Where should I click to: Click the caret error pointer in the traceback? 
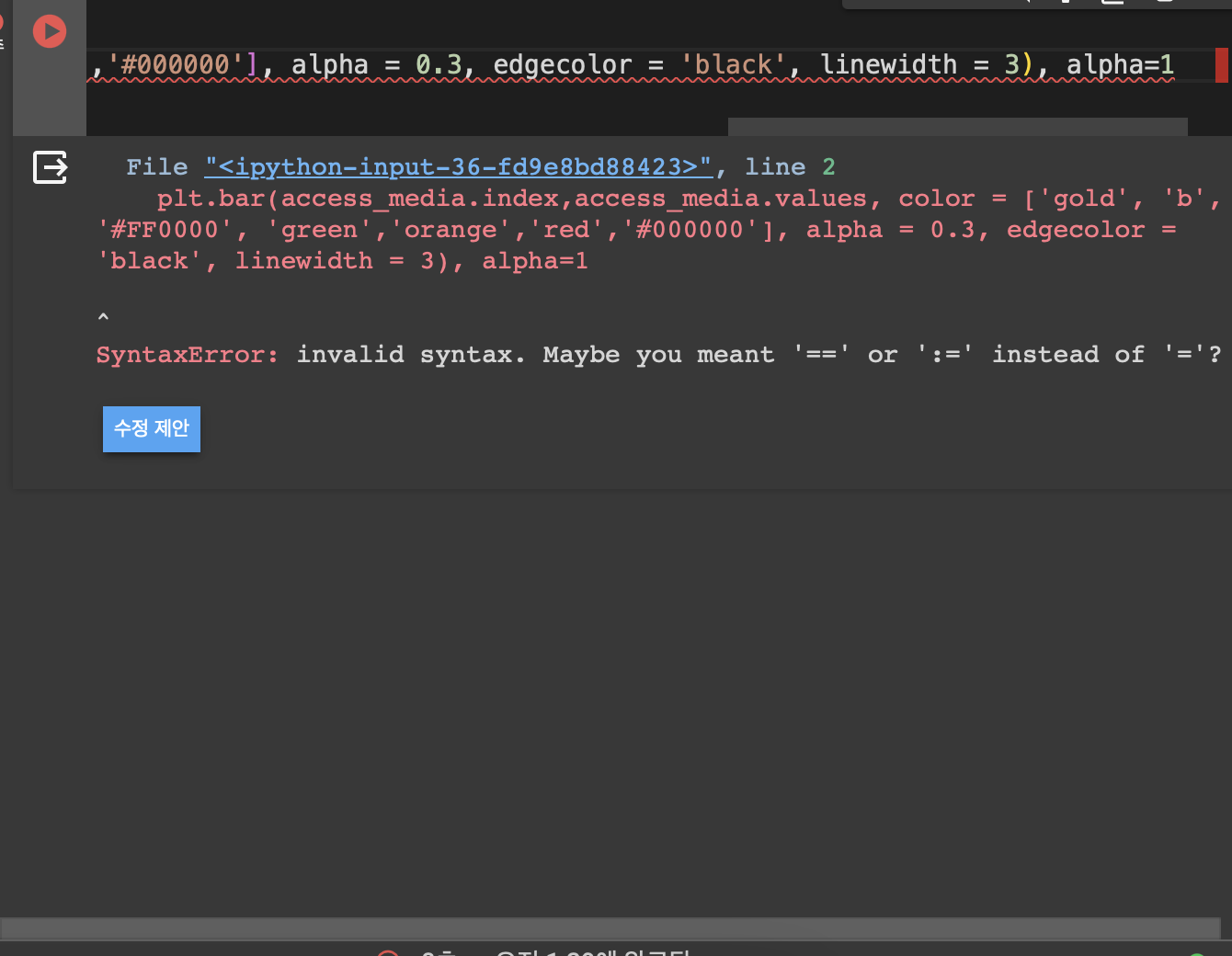[x=103, y=318]
